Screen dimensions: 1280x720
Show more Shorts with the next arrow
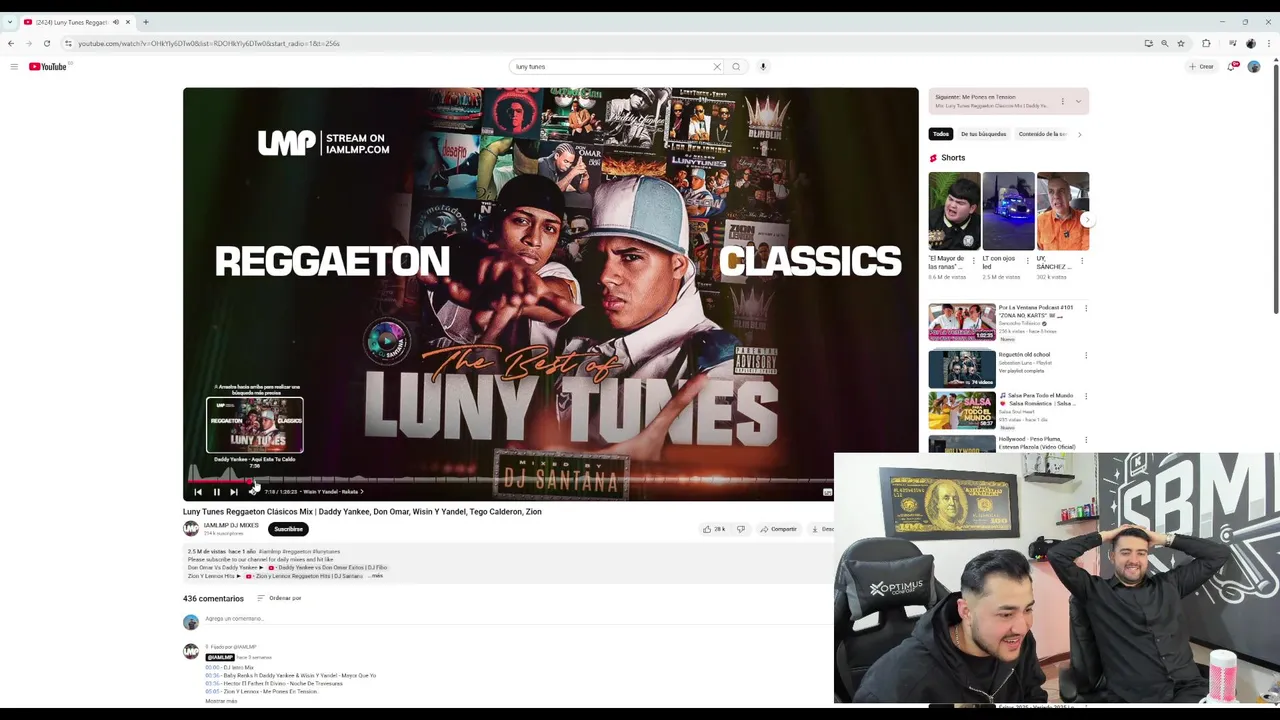[x=1087, y=219]
